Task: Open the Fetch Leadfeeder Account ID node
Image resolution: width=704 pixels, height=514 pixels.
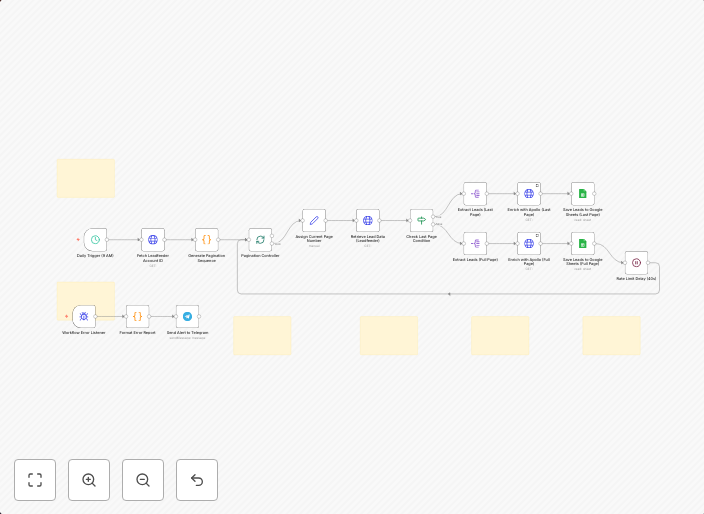Action: (153, 240)
